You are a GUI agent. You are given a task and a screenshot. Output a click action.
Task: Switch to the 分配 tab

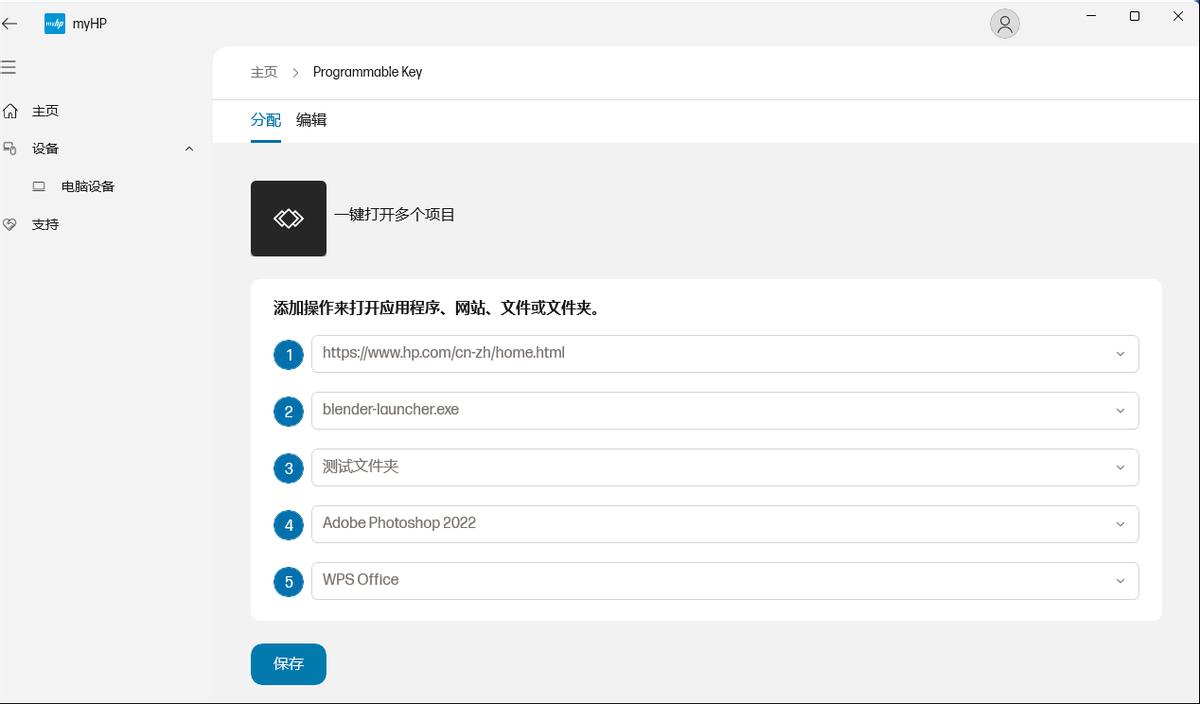[266, 120]
